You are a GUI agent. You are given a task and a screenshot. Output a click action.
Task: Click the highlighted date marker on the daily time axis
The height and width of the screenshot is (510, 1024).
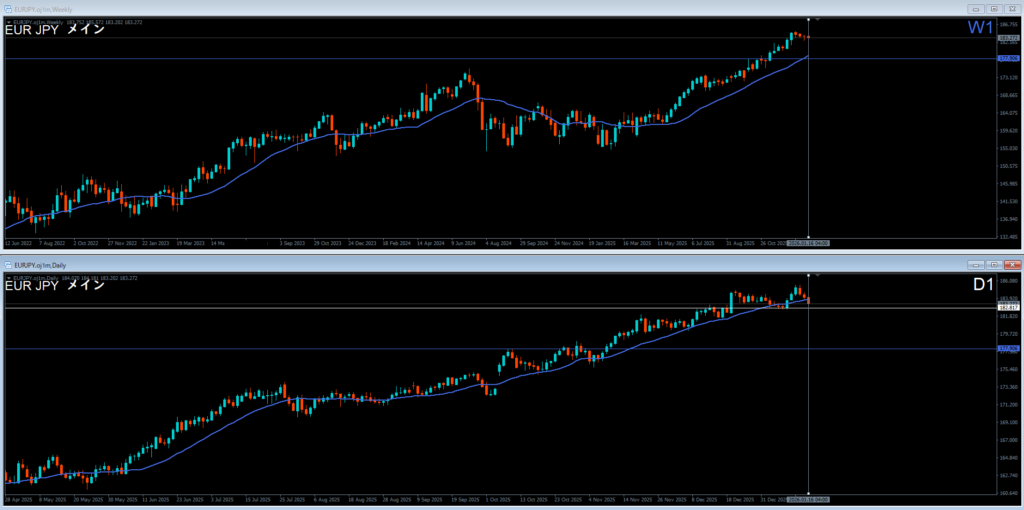(x=808, y=497)
